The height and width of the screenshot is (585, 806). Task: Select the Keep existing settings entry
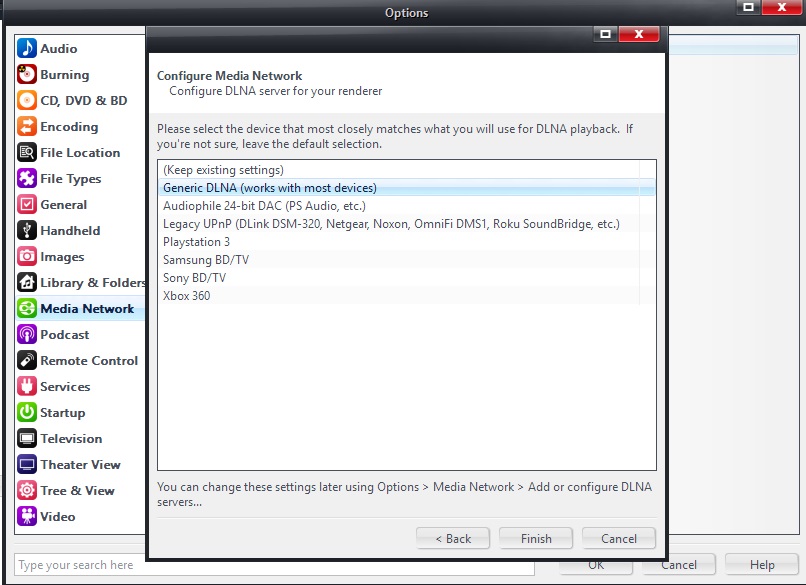point(223,170)
